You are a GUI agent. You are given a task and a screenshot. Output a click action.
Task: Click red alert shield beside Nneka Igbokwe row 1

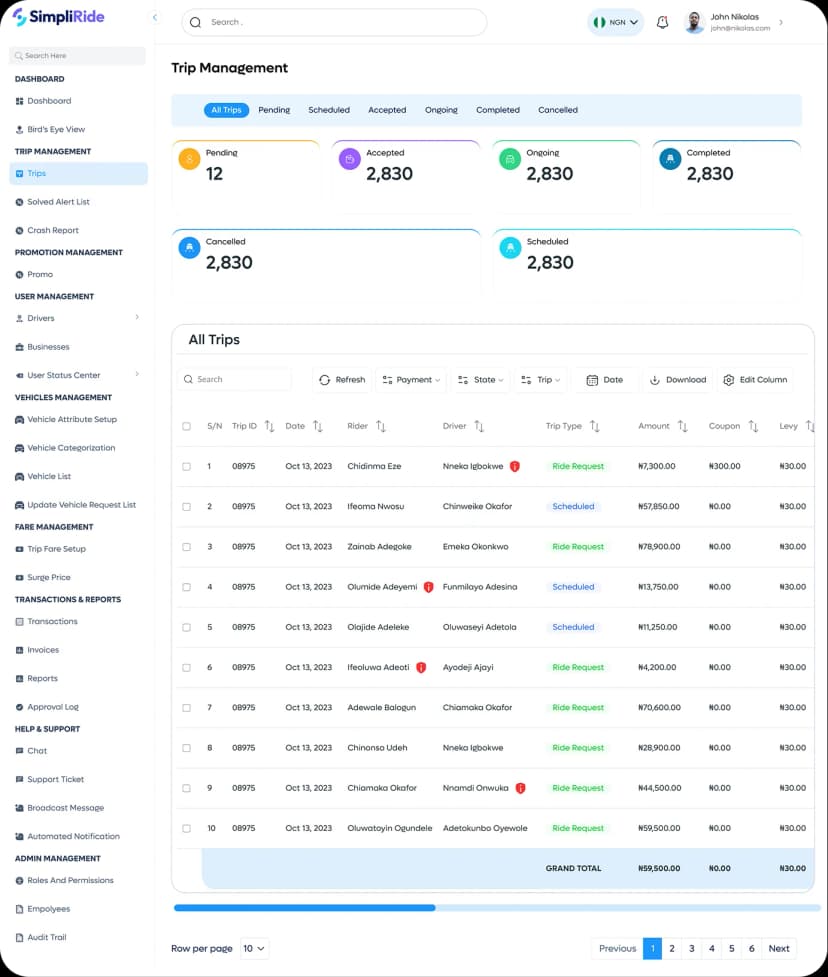515,466
